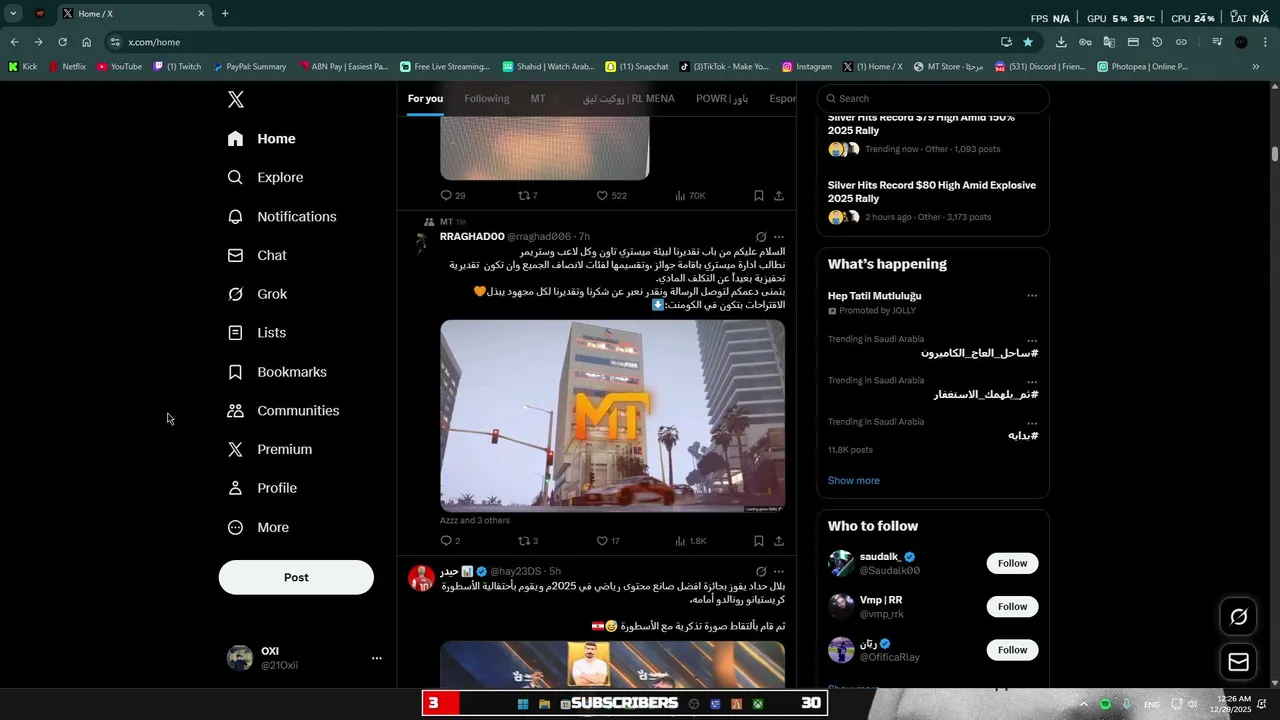The image size is (1280, 720).
Task: Switch to the MT timeline tab
Action: pos(538,99)
